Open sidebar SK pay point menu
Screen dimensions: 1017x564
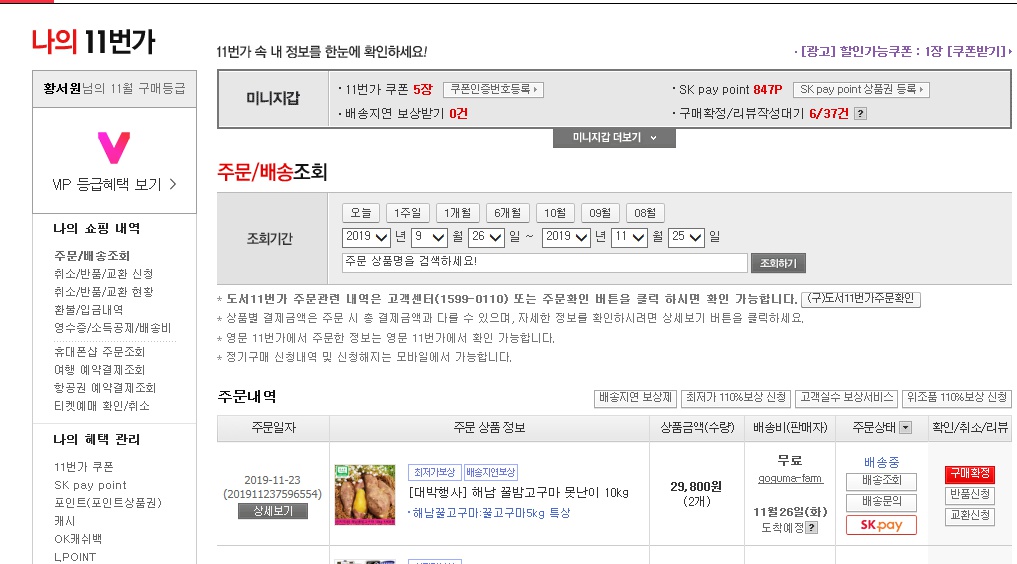pyautogui.click(x=90, y=486)
